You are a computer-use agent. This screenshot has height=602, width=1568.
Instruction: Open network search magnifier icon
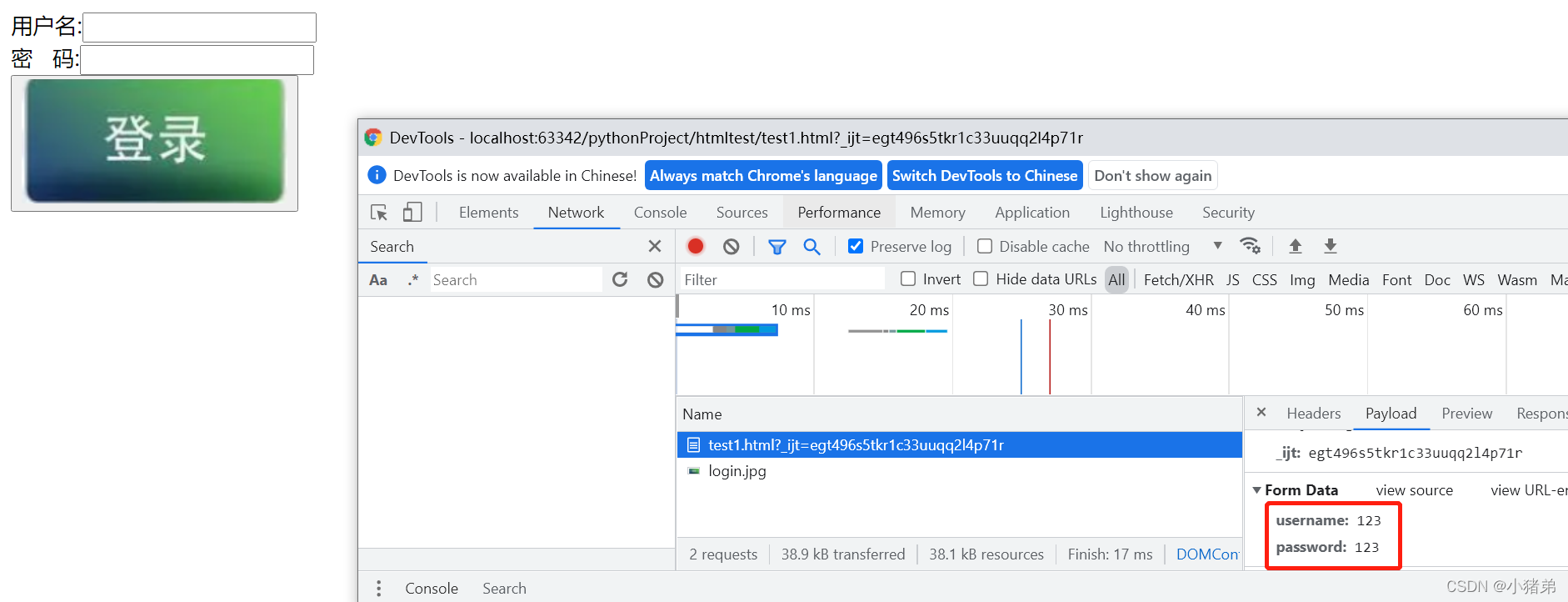pos(812,247)
